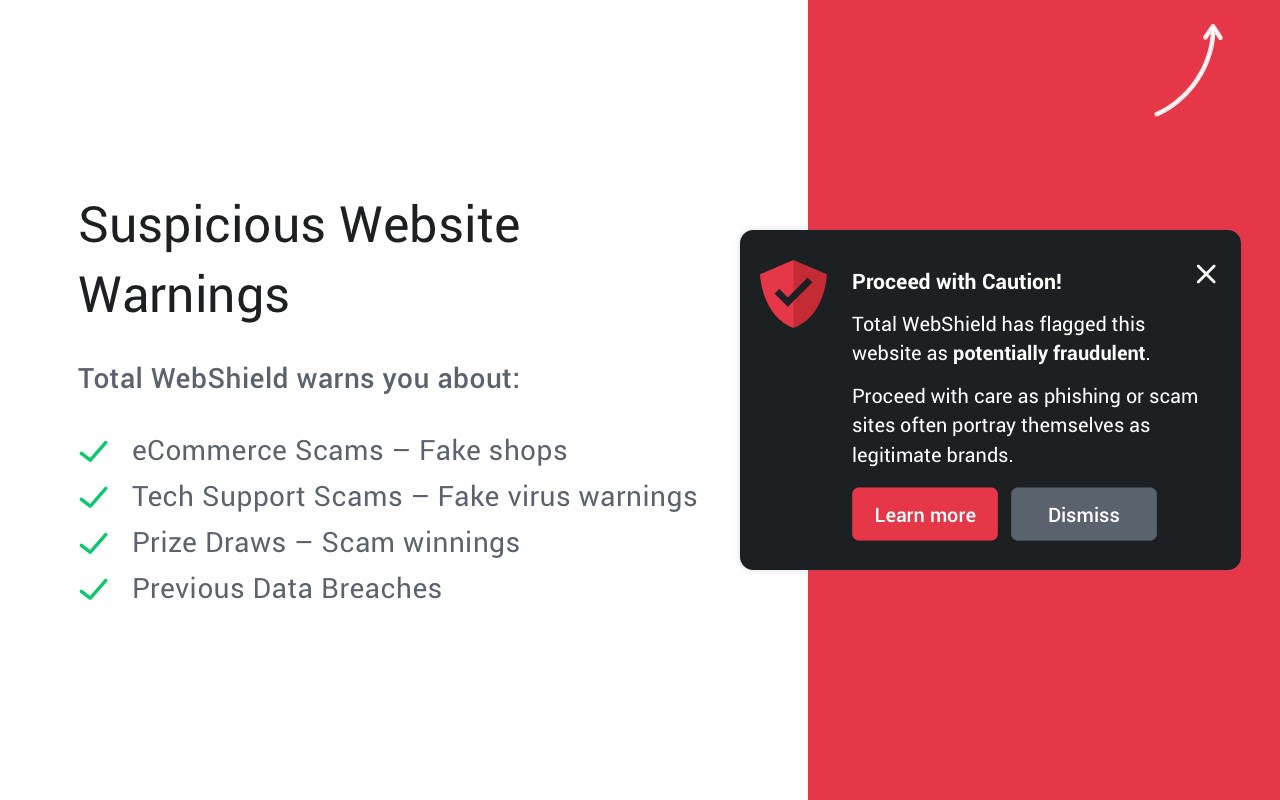This screenshot has height=800, width=1280.
Task: Click the Previous Data Breaches text
Action: click(287, 589)
